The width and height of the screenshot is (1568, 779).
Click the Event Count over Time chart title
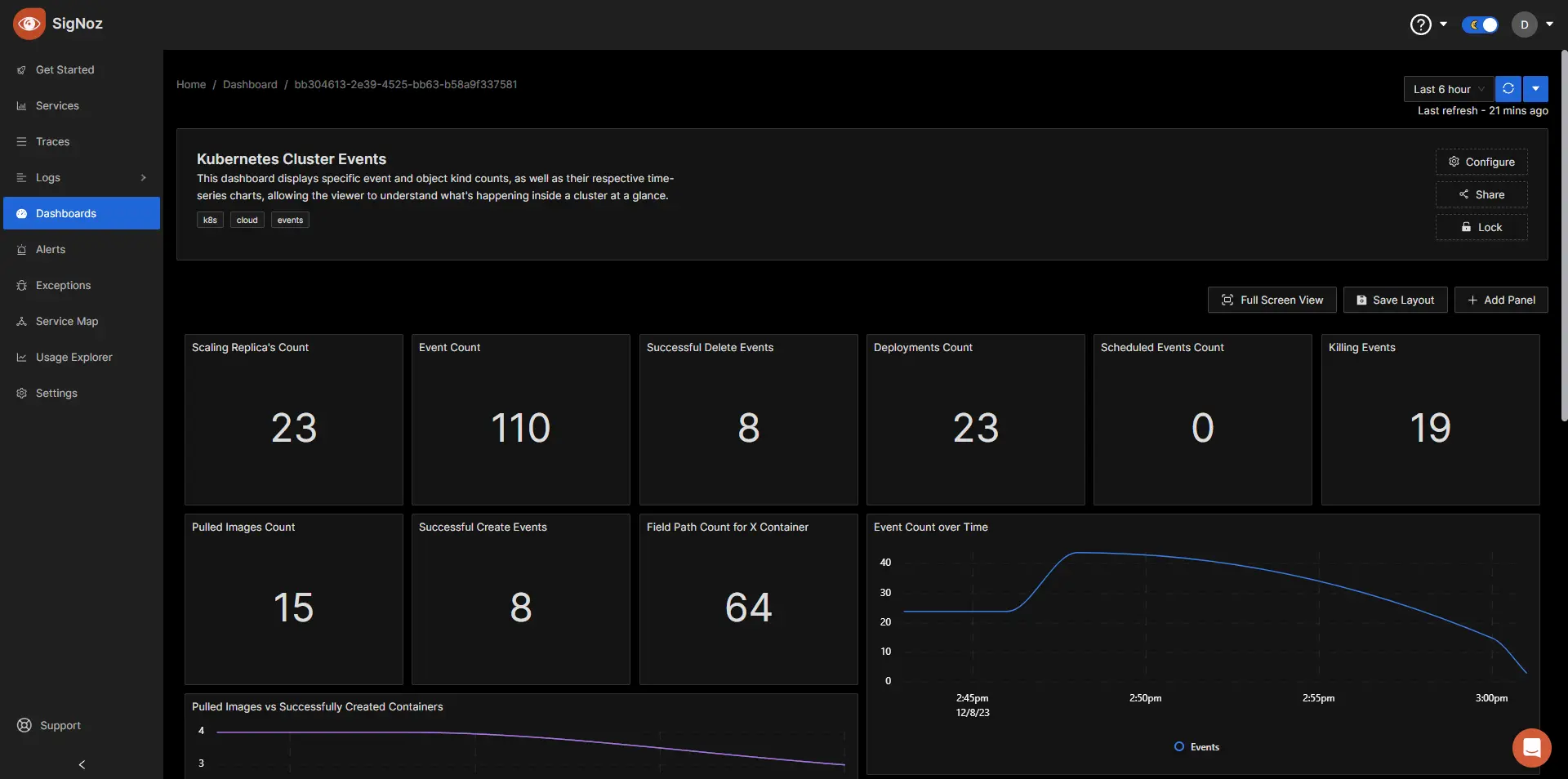click(931, 527)
